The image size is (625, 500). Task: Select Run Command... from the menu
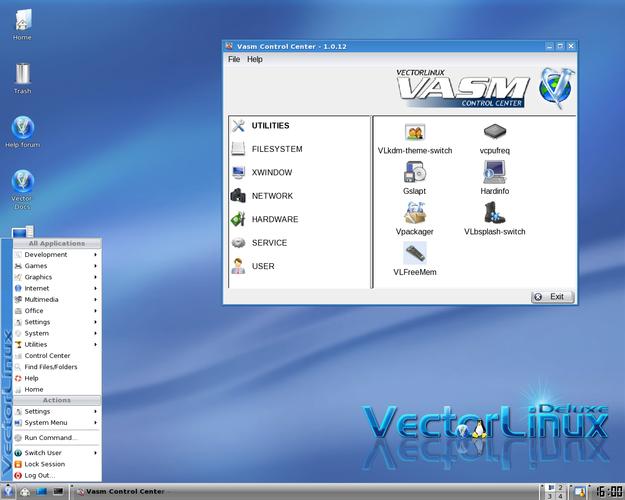[x=57, y=438]
